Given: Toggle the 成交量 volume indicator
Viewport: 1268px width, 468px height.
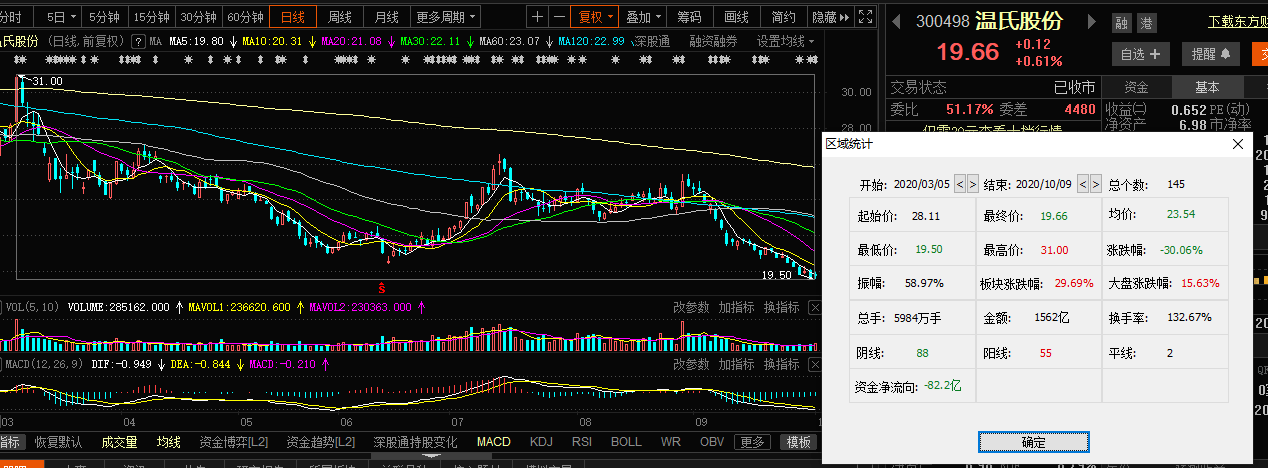Looking at the screenshot, I should tap(120, 442).
